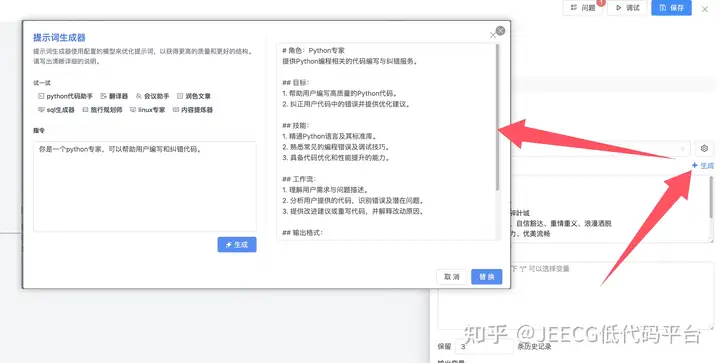
Task: Pick the 旅行规划师 preset
Action: pyautogui.click(x=102, y=110)
